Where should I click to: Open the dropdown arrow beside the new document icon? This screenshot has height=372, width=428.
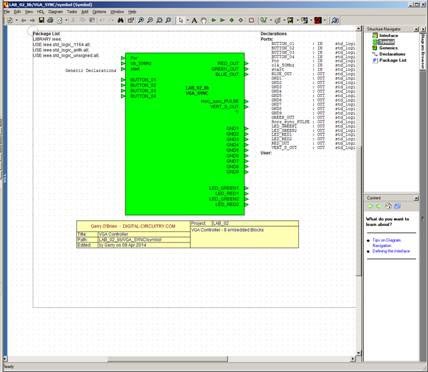pos(16,20)
